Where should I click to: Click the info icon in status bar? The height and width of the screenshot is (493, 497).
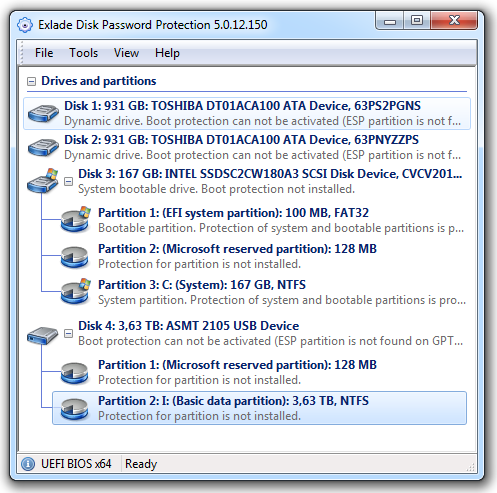28,464
